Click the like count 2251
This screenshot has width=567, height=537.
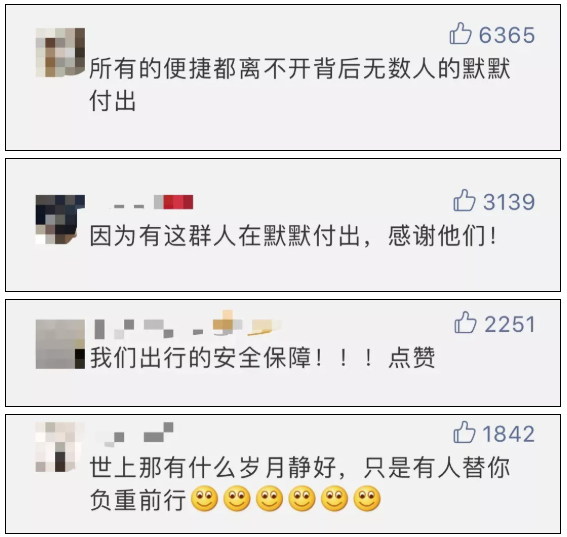point(510,324)
